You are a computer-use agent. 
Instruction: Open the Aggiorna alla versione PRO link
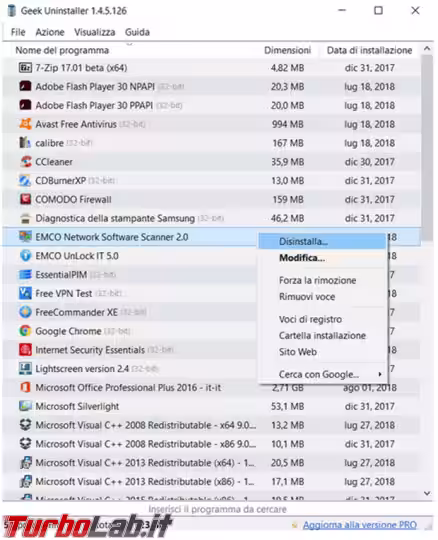click(x=360, y=525)
